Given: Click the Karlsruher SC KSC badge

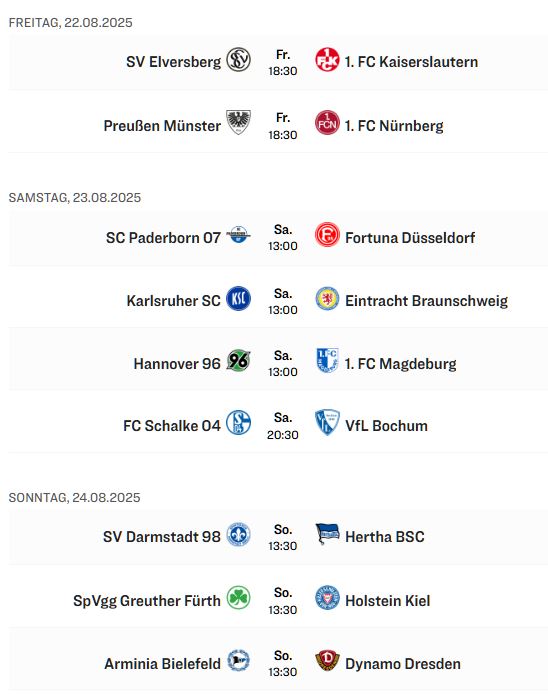Looking at the screenshot, I should (x=239, y=298).
